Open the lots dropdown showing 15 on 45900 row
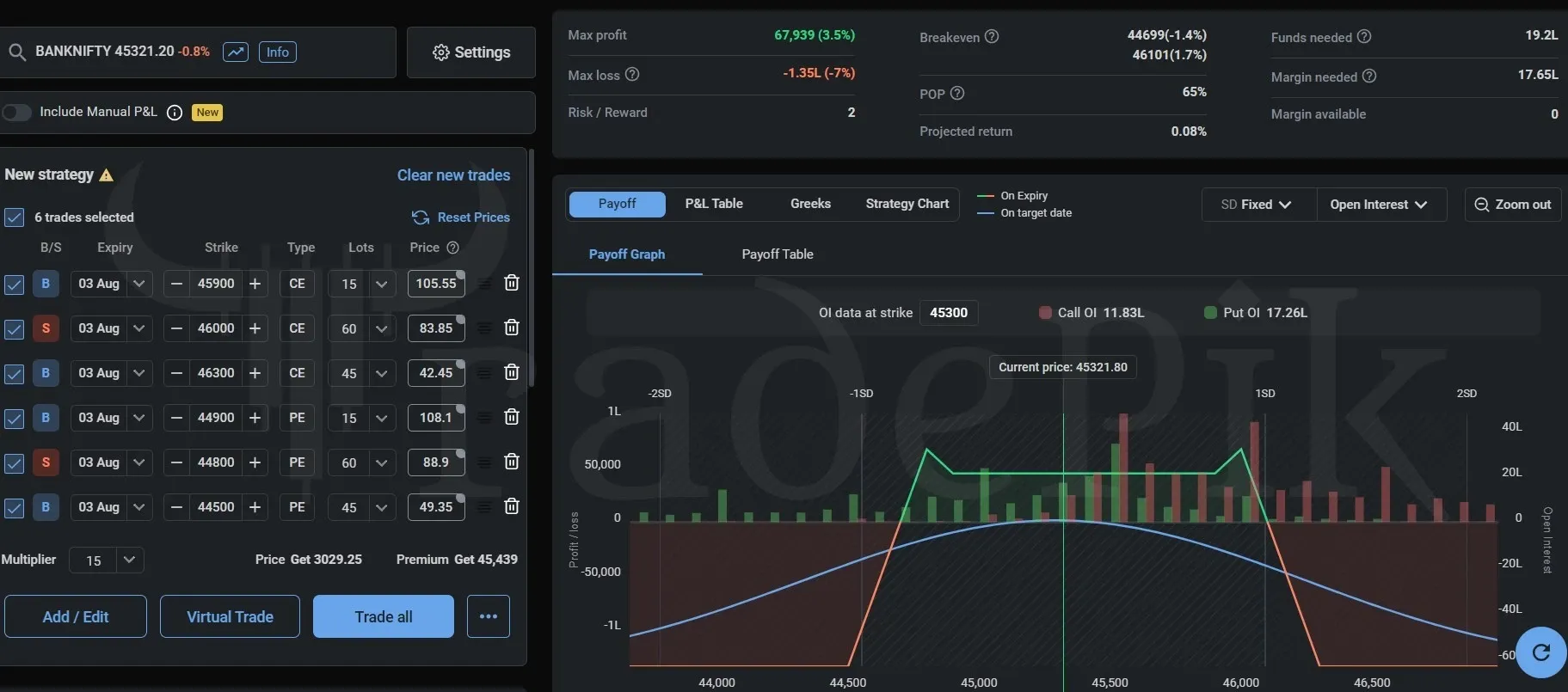This screenshot has width=1568, height=692. (361, 284)
